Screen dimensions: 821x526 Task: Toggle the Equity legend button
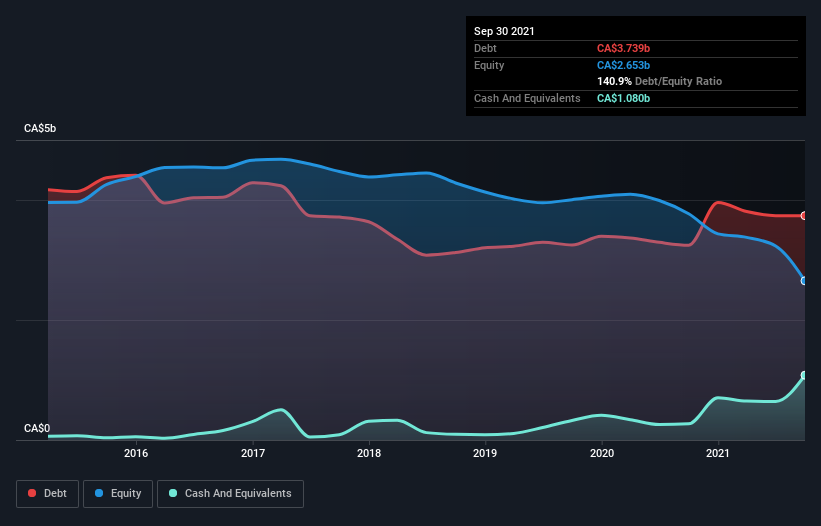[x=118, y=494]
